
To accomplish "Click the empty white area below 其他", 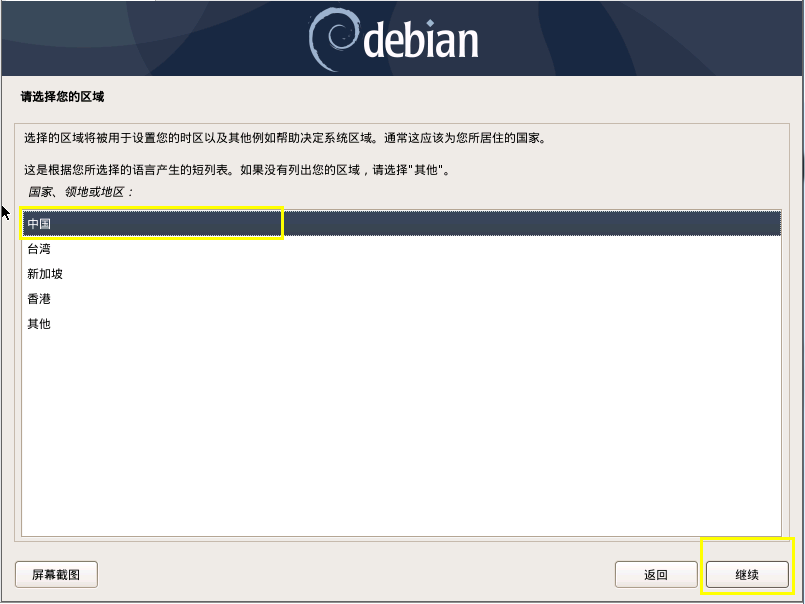I will click(x=401, y=437).
